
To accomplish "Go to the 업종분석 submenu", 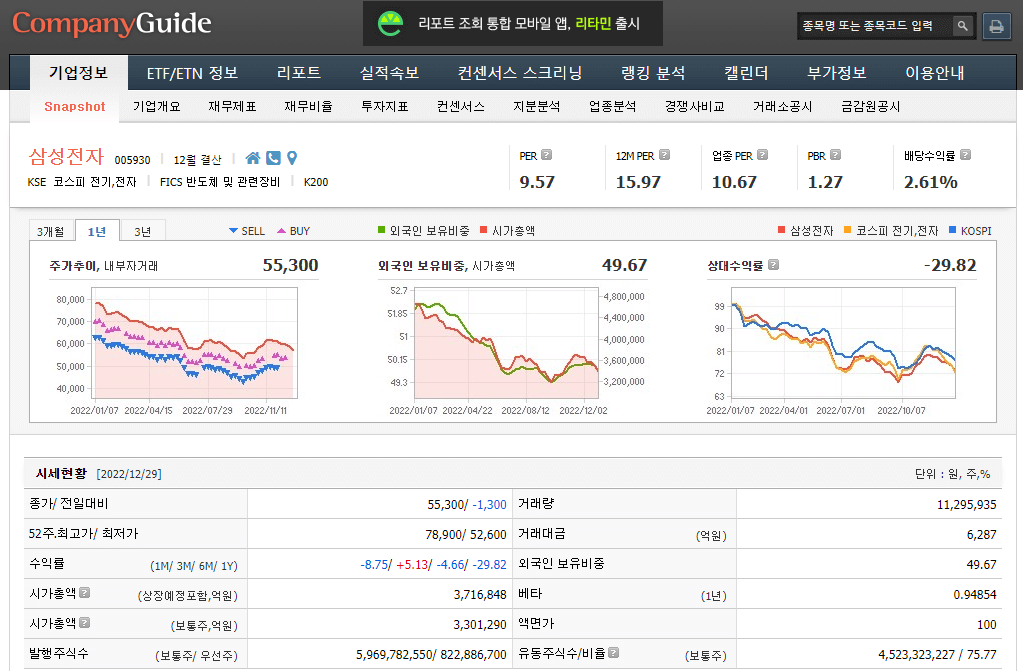I will [x=613, y=106].
